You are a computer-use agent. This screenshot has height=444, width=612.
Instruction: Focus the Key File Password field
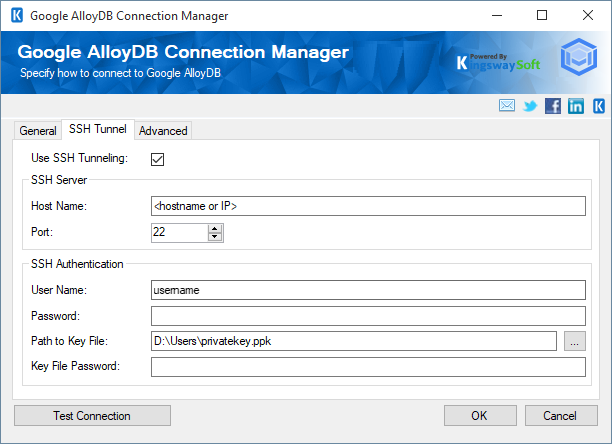click(x=368, y=367)
